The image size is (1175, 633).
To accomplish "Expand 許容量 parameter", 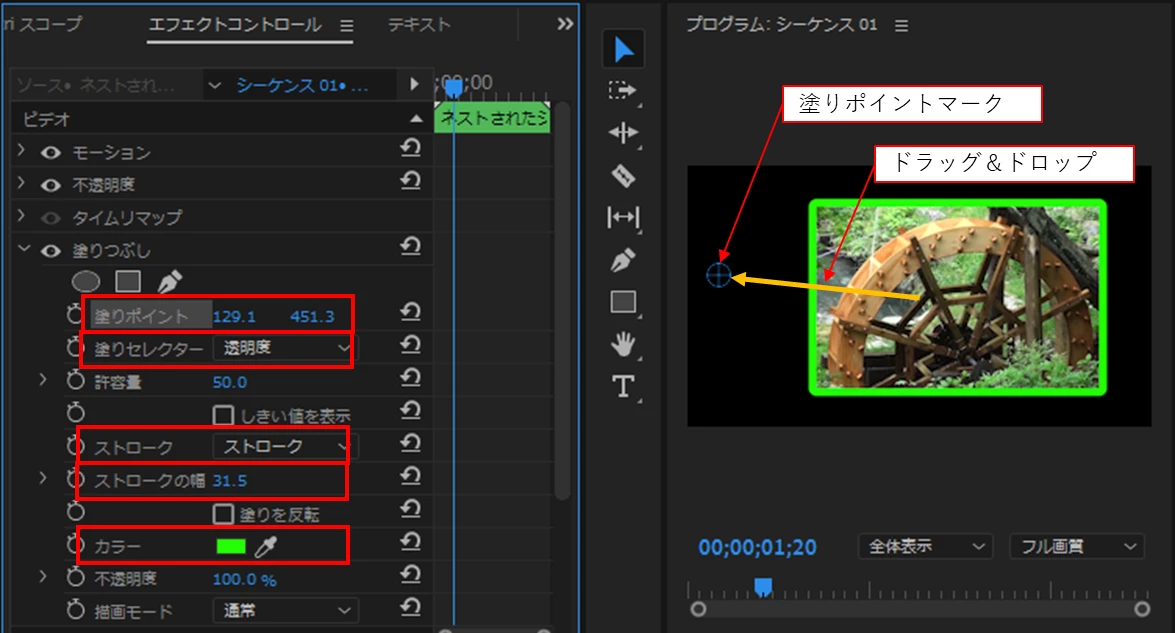I will coord(43,381).
